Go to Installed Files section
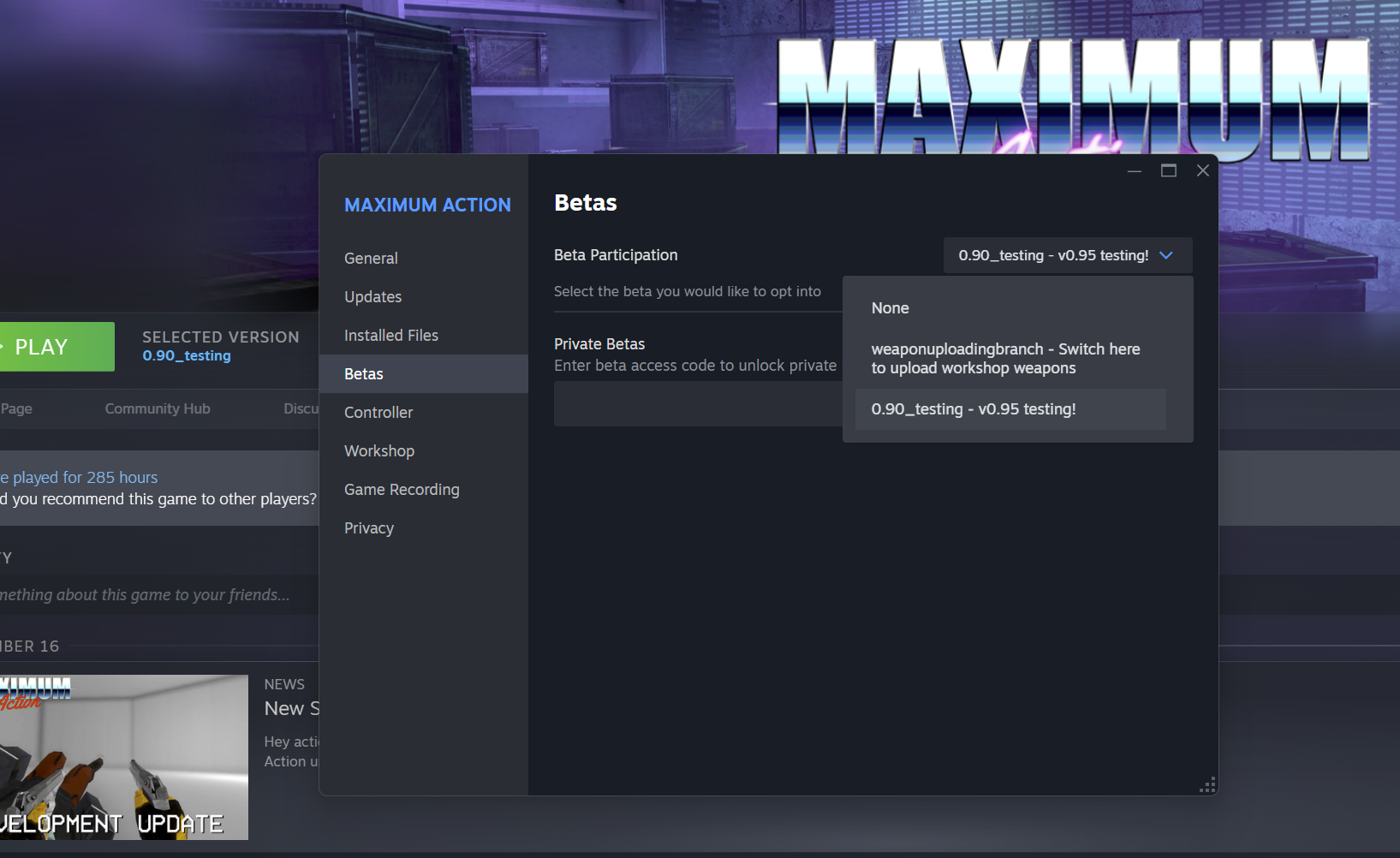The image size is (1400, 858). point(424,336)
